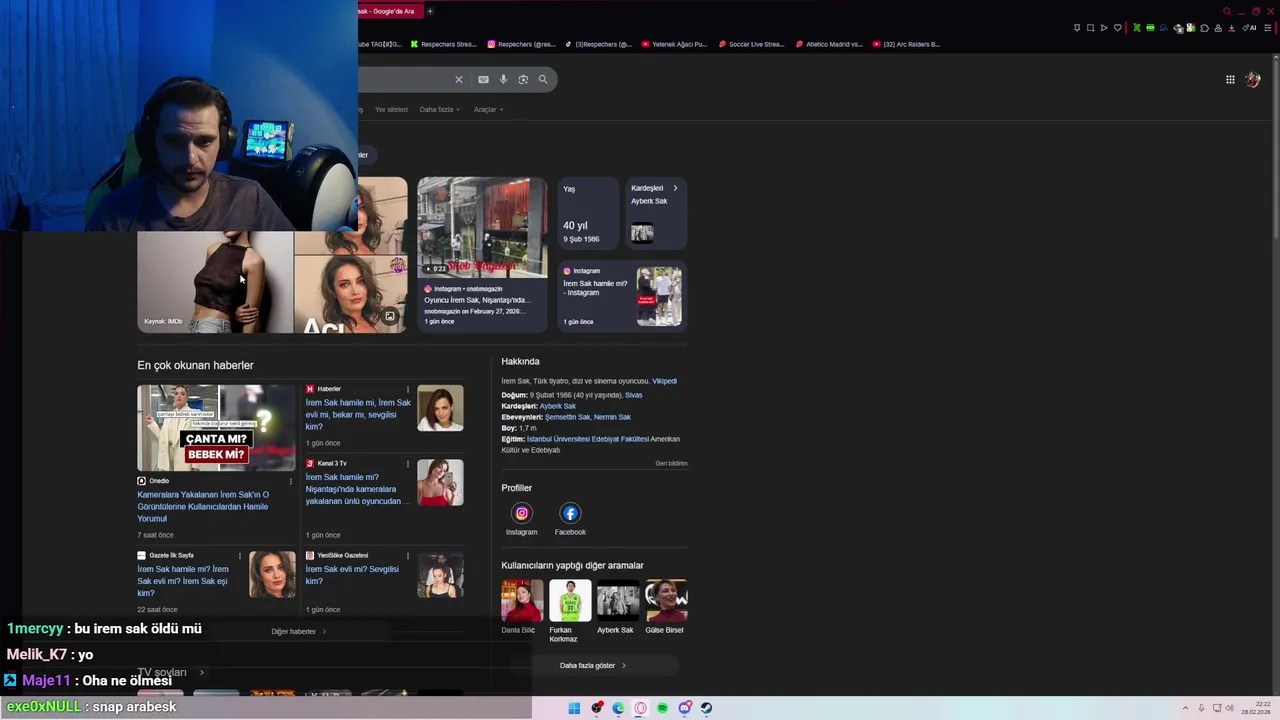This screenshot has width=1280, height=720.
Task: Open Yetenek Ağacı YouTube bookmark
Action: point(674,44)
